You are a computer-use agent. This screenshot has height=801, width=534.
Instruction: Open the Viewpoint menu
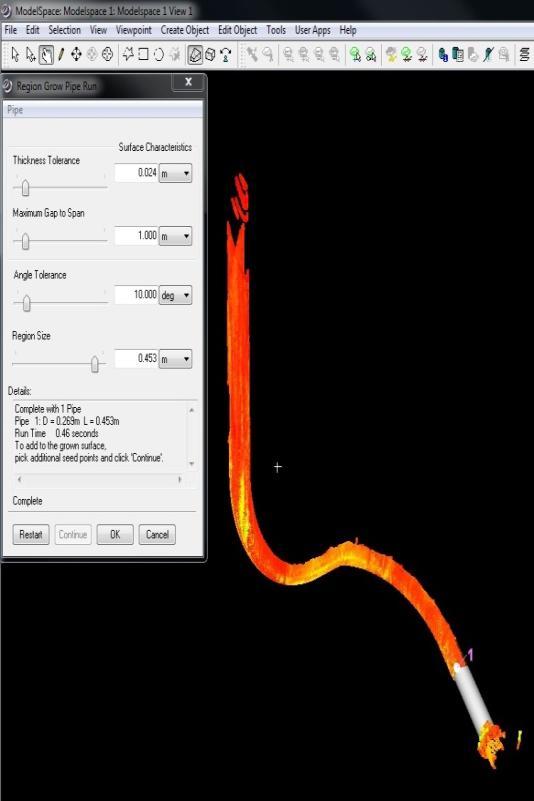[x=133, y=30]
